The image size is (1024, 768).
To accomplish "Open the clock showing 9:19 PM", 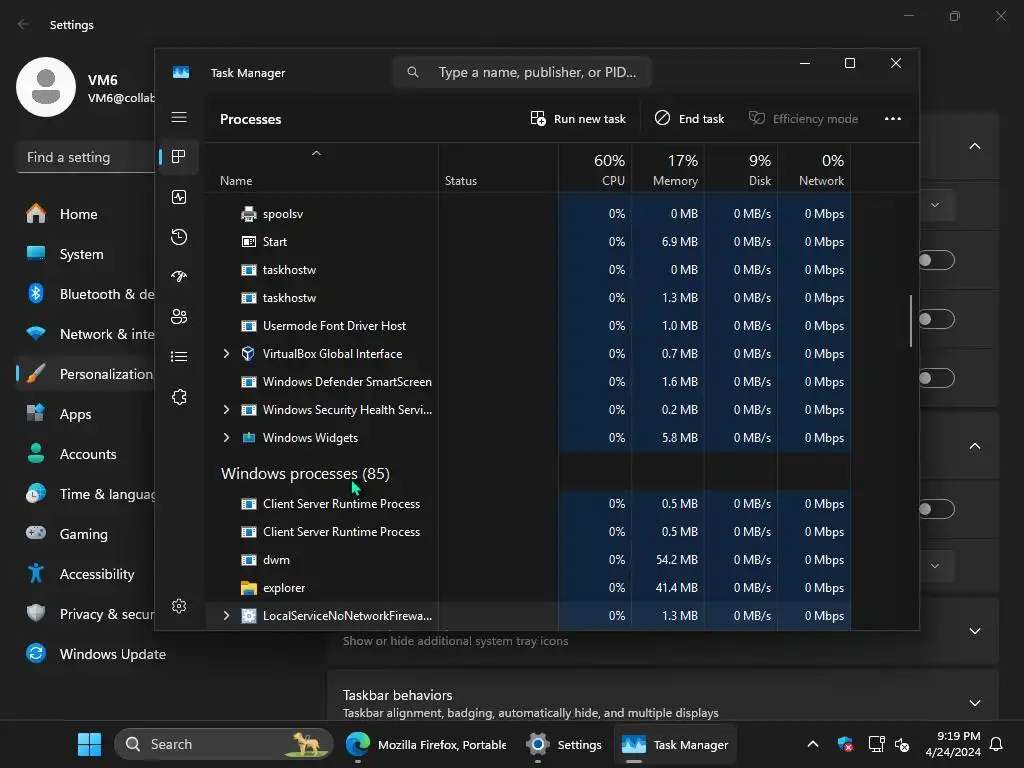I will tap(953, 744).
